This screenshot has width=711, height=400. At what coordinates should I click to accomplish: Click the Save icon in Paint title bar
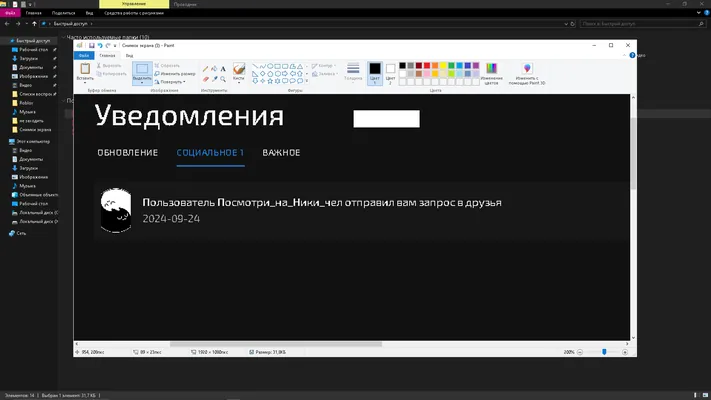click(x=92, y=45)
